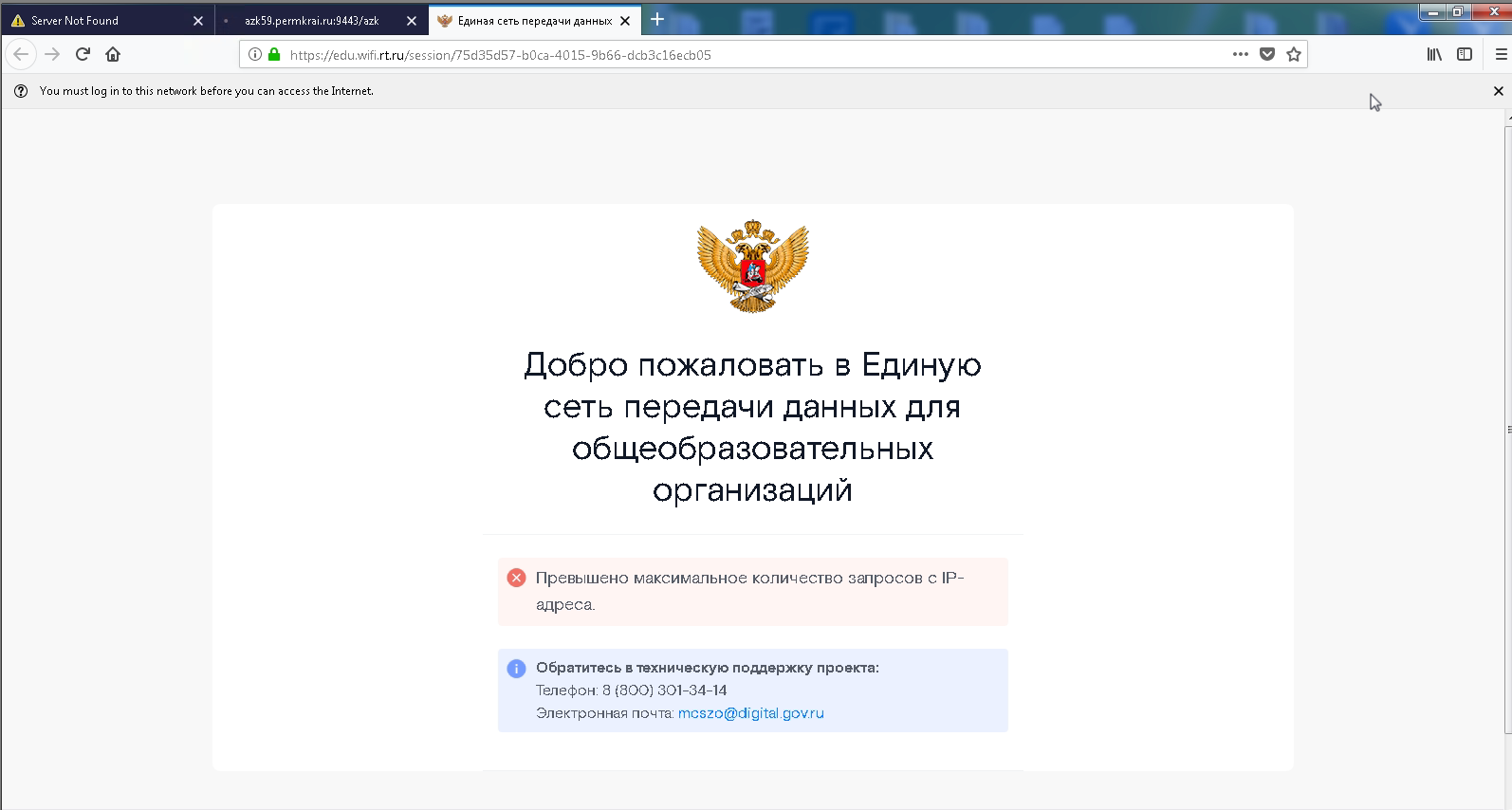Dismiss the network login notification bar
Image resolution: width=1512 pixels, height=810 pixels.
pyautogui.click(x=1499, y=91)
